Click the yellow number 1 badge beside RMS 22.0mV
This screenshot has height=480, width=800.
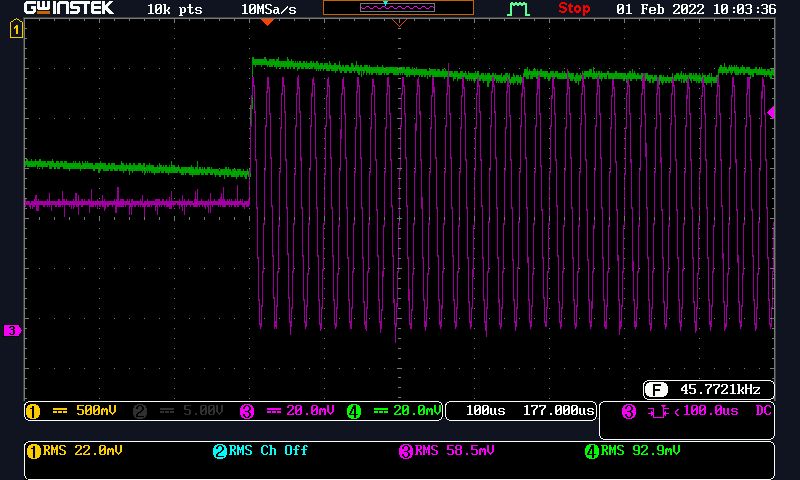(34, 451)
